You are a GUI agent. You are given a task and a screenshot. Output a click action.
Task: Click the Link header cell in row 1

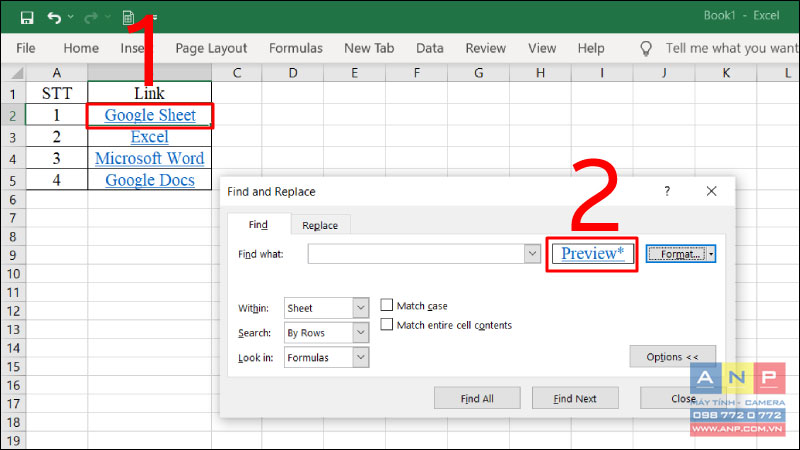pyautogui.click(x=149, y=93)
